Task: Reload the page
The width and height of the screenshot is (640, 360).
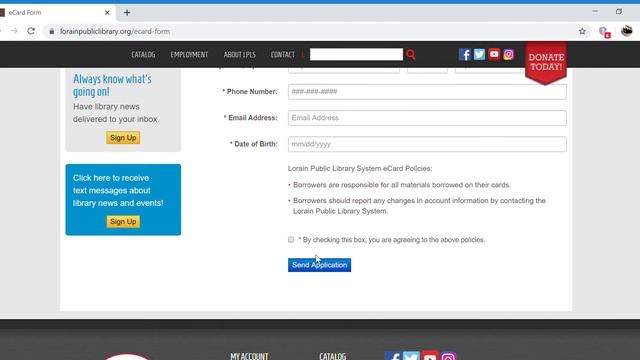Action: [x=31, y=31]
